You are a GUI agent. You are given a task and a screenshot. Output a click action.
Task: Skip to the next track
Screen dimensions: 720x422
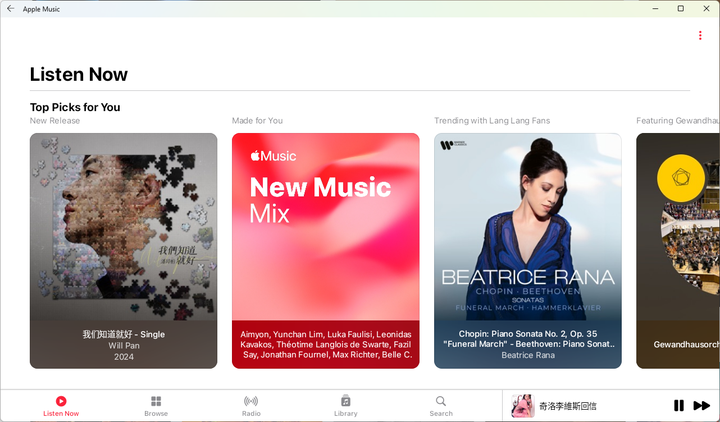point(702,405)
